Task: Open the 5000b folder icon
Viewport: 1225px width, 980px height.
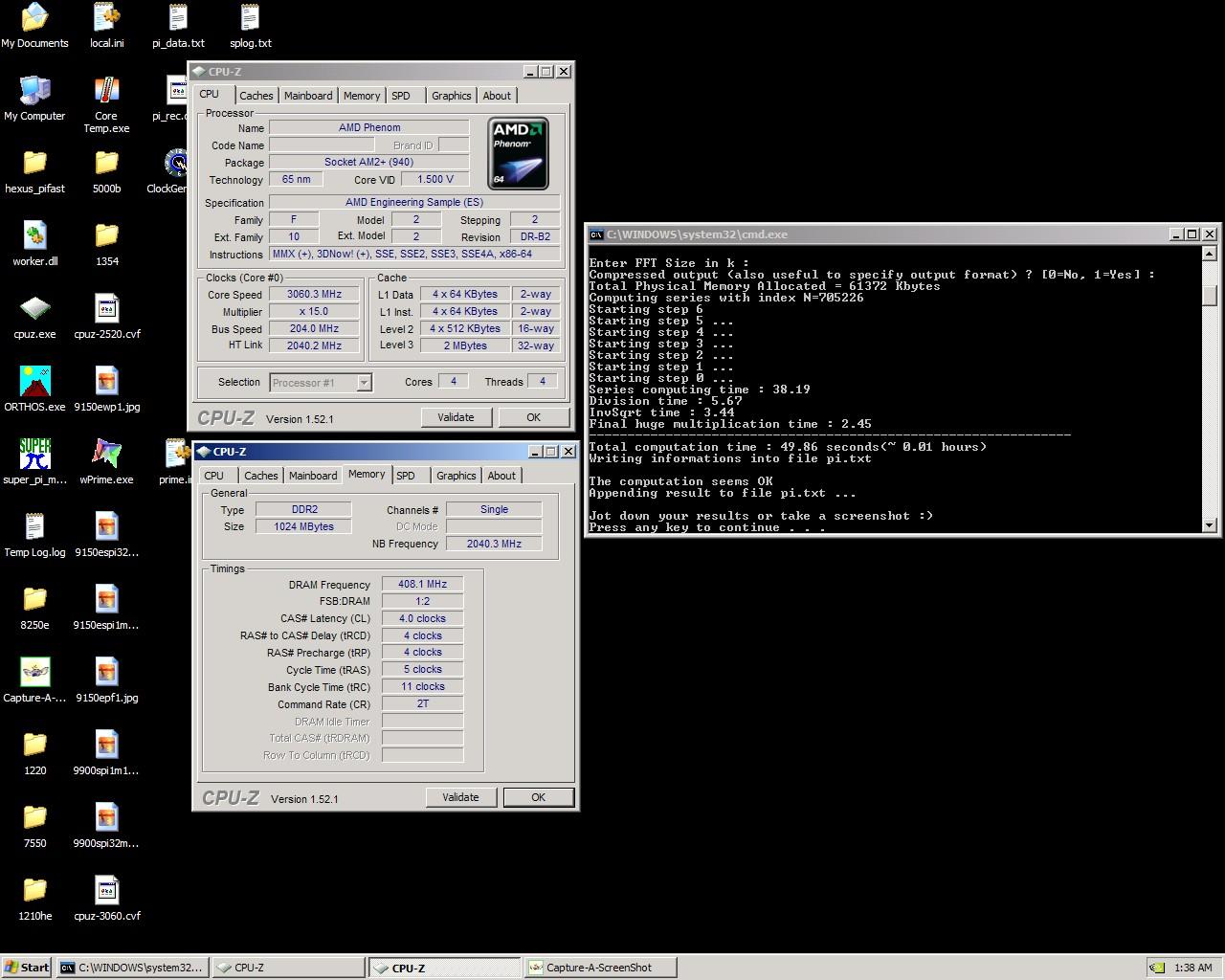Action: (106, 170)
